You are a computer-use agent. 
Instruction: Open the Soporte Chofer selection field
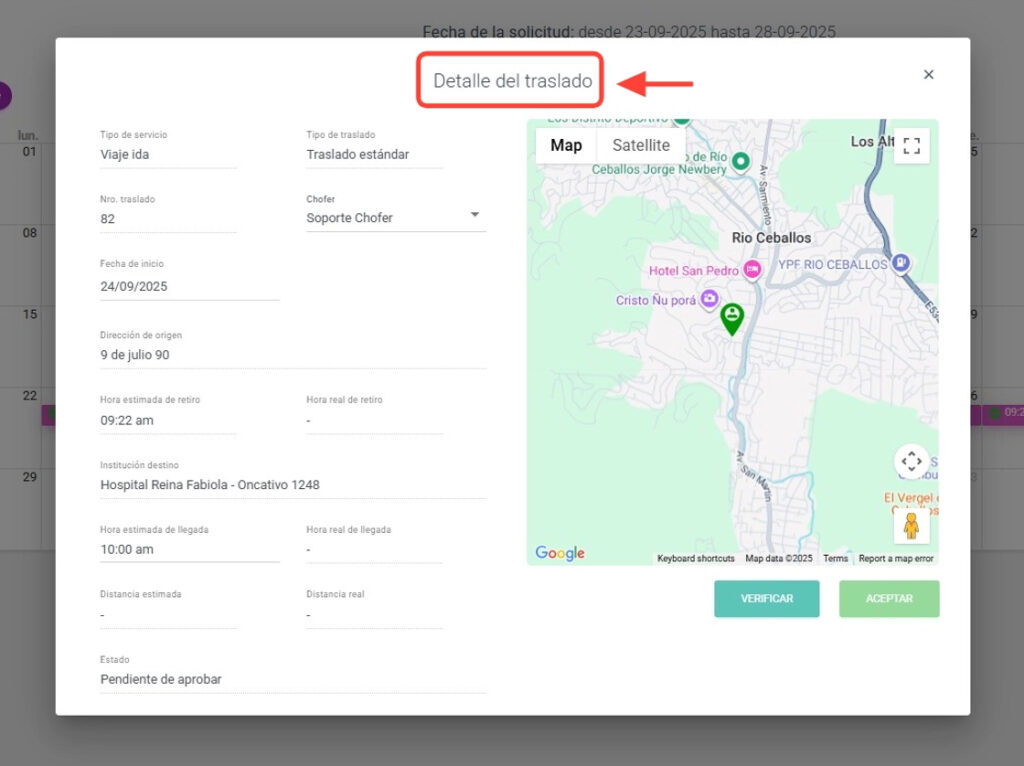(385, 218)
